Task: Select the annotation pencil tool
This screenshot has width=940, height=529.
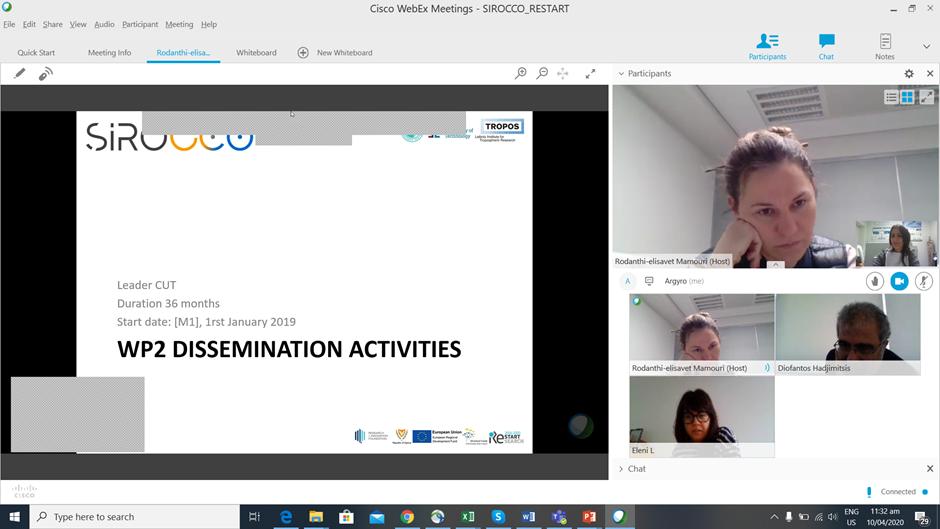Action: coord(19,74)
